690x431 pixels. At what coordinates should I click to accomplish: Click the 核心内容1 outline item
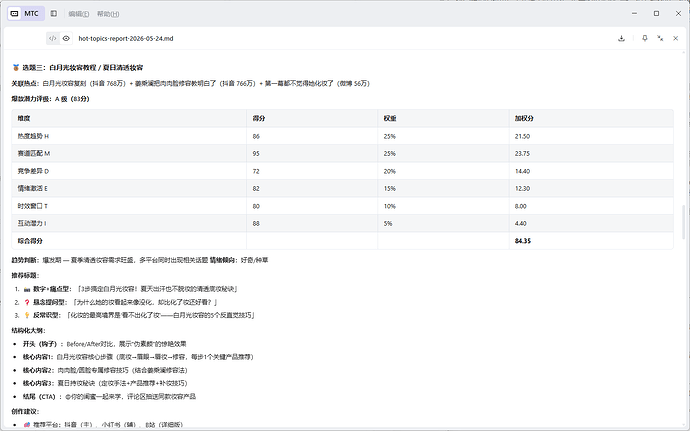click(138, 357)
